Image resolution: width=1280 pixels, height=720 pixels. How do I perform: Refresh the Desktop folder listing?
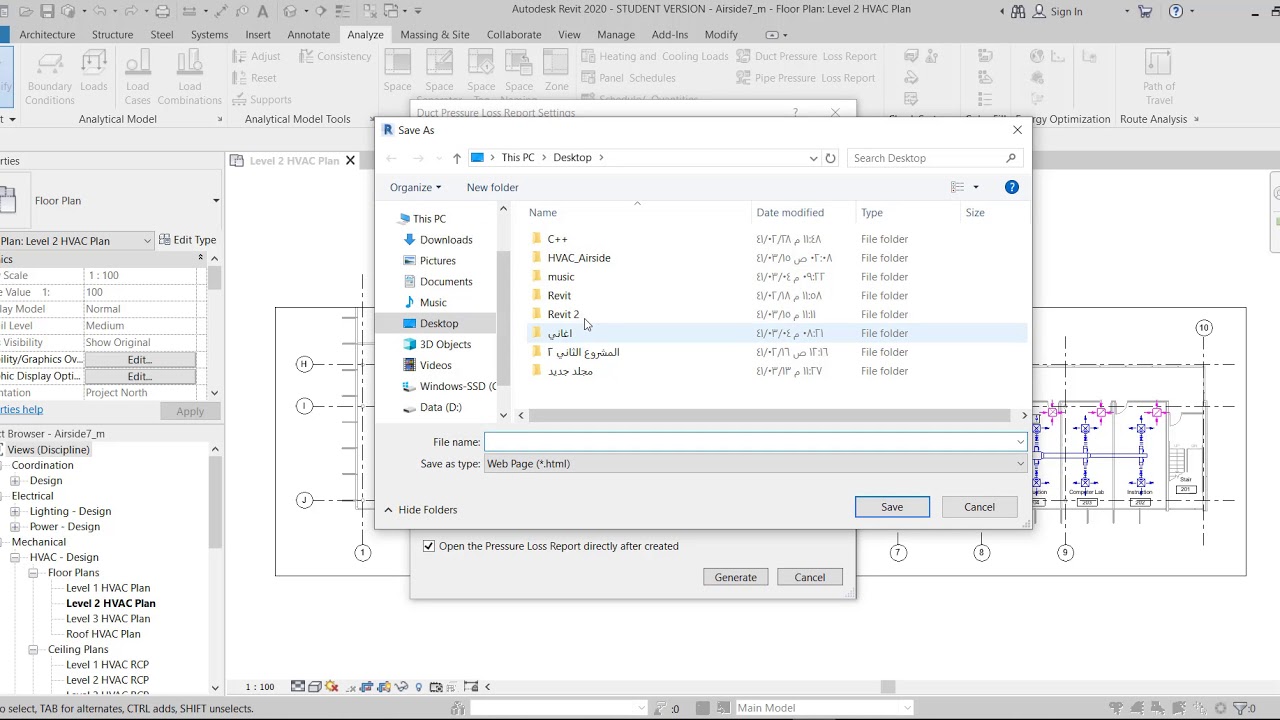[x=830, y=158]
